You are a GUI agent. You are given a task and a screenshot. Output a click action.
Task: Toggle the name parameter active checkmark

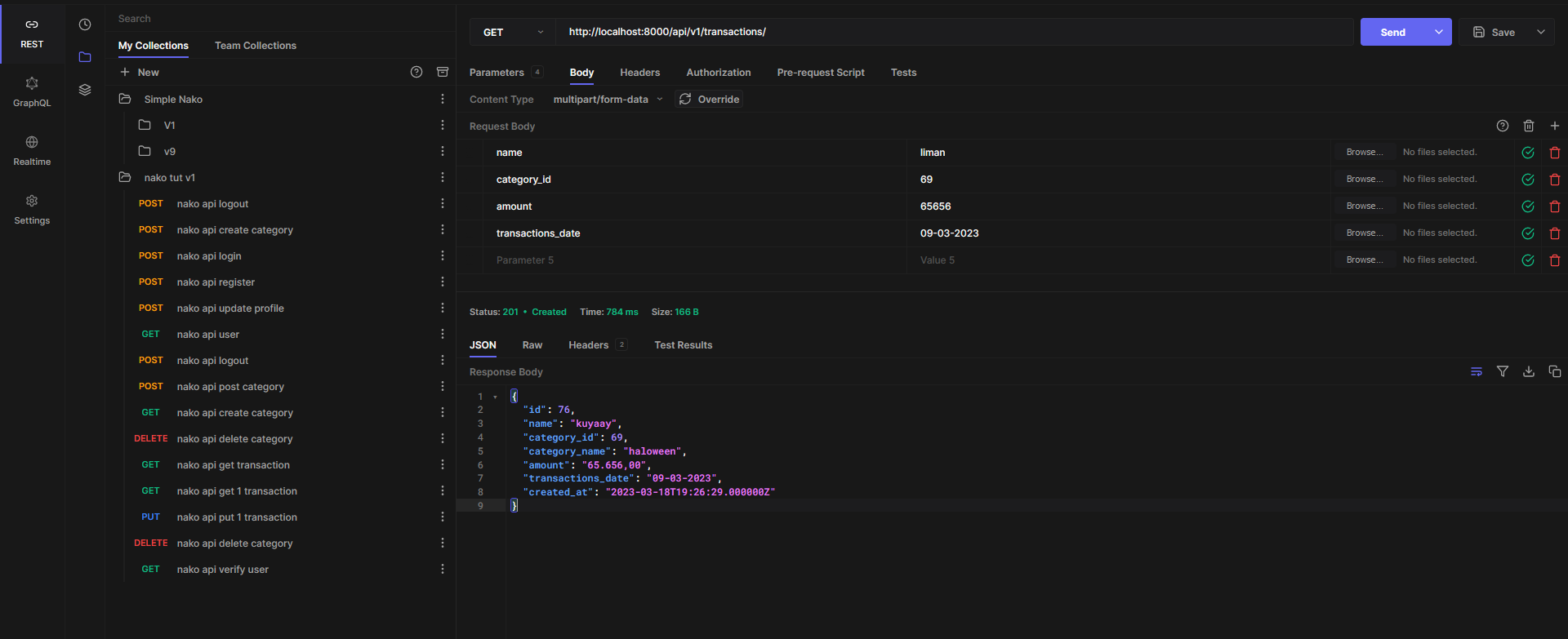[1527, 153]
